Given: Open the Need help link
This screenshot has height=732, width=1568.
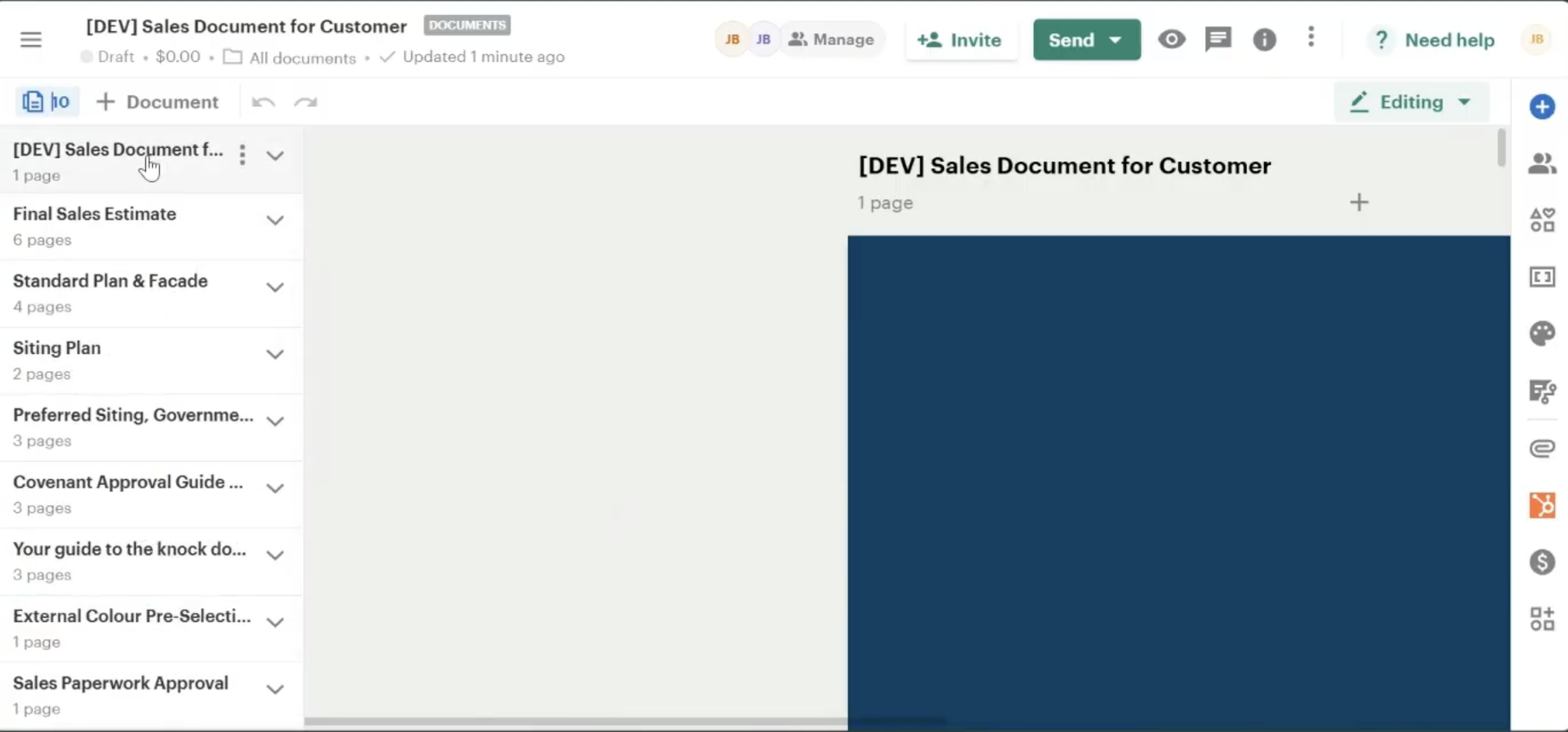Looking at the screenshot, I should [1431, 39].
